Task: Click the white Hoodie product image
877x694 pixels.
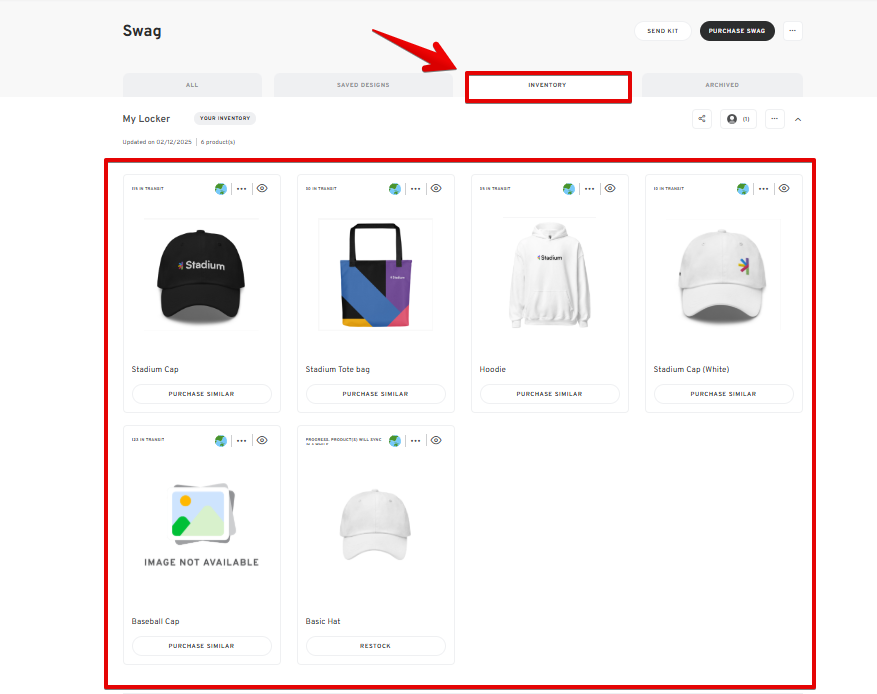Action: [x=549, y=275]
